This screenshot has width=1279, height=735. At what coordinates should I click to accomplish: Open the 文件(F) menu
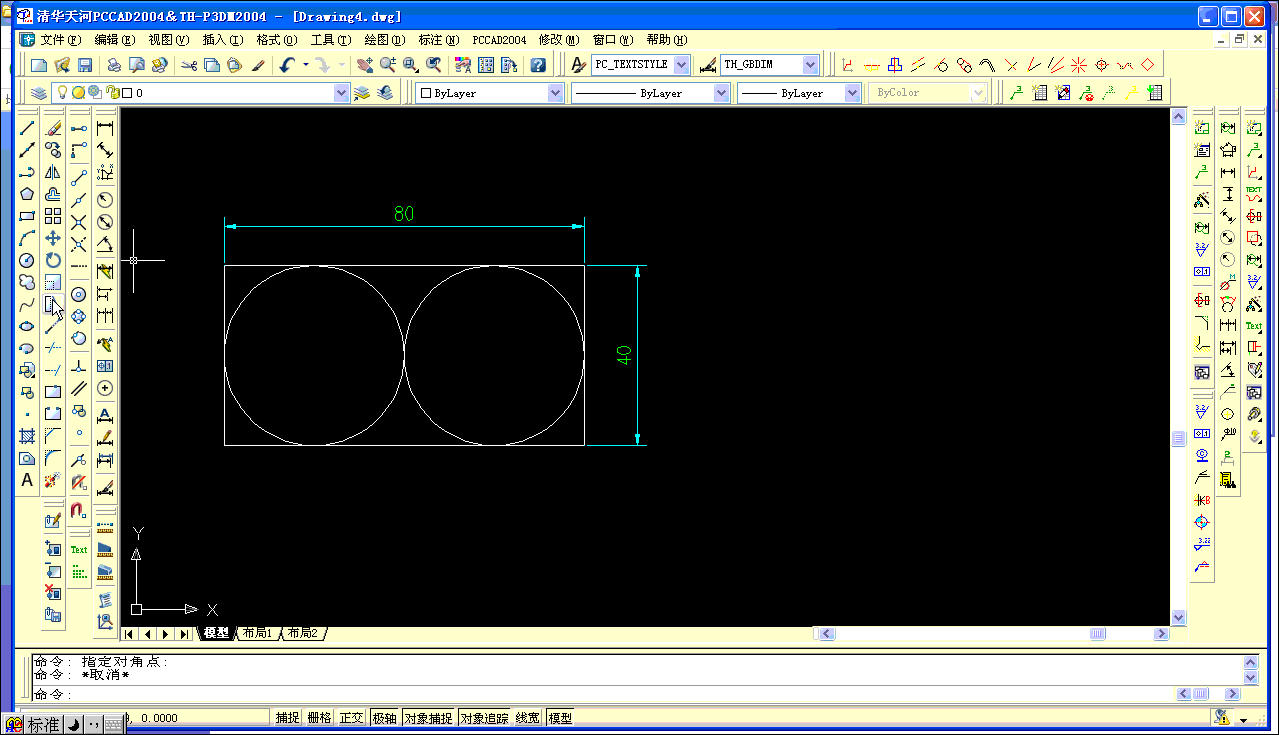(60, 40)
